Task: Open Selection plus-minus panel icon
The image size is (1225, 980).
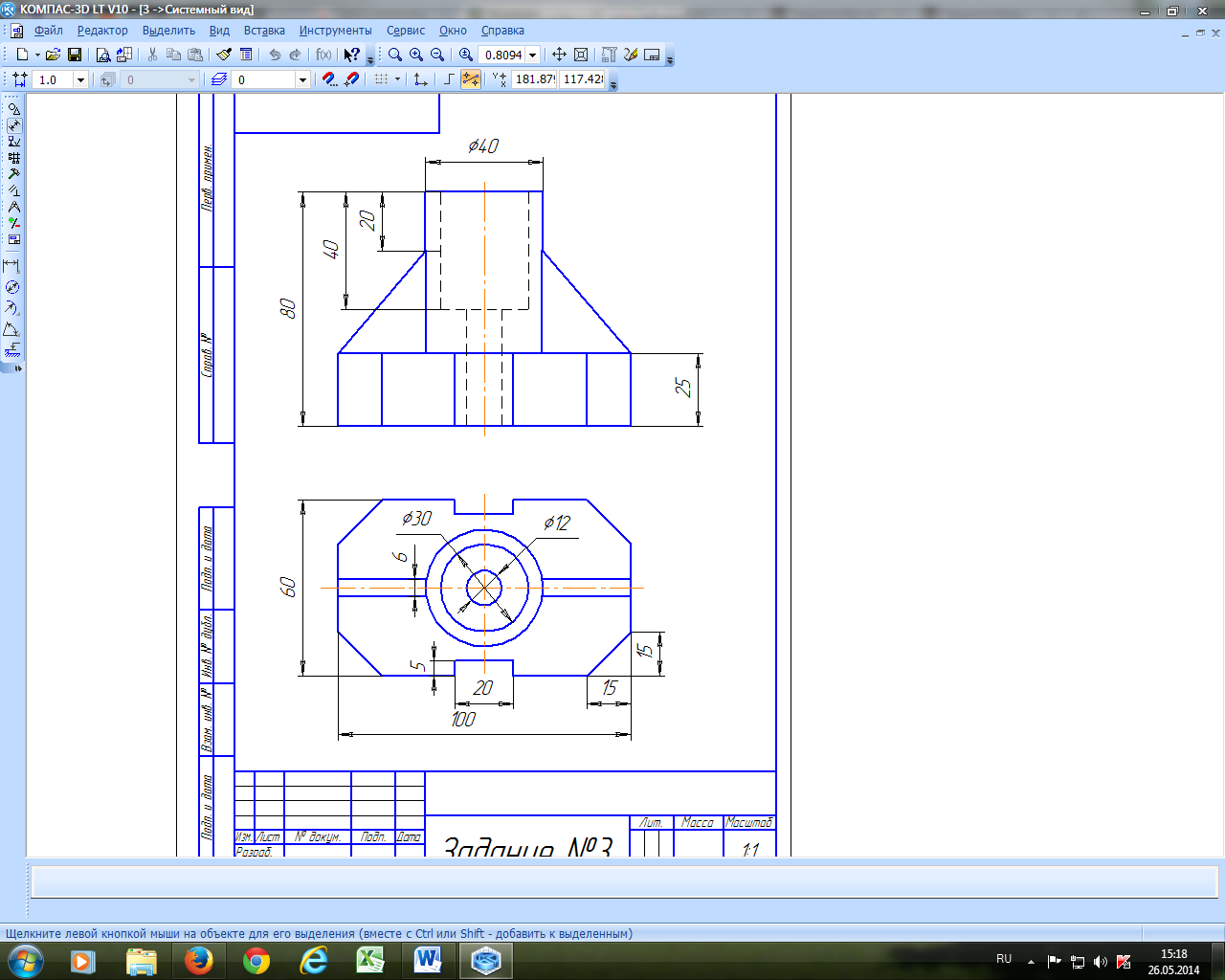Action: 13,223
